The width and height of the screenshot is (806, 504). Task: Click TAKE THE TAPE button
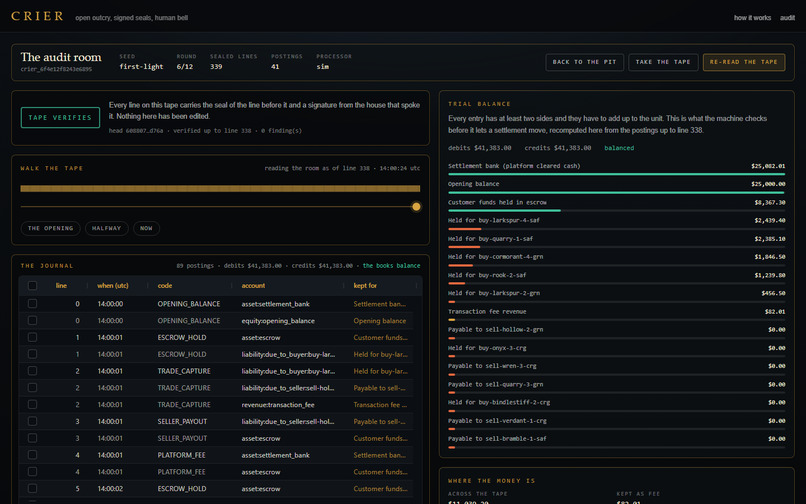tap(663, 62)
